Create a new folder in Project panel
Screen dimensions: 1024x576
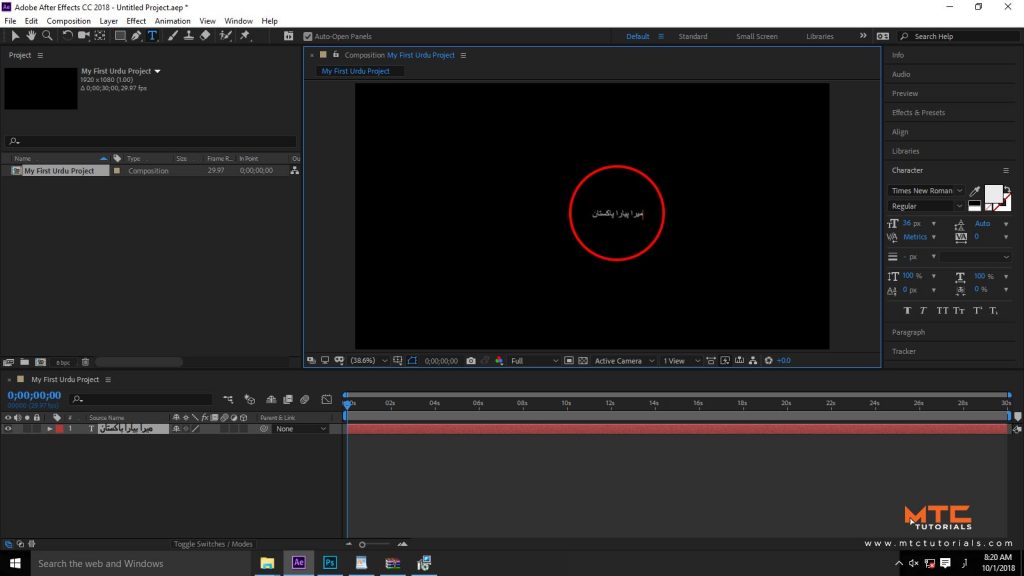pyautogui.click(x=24, y=362)
